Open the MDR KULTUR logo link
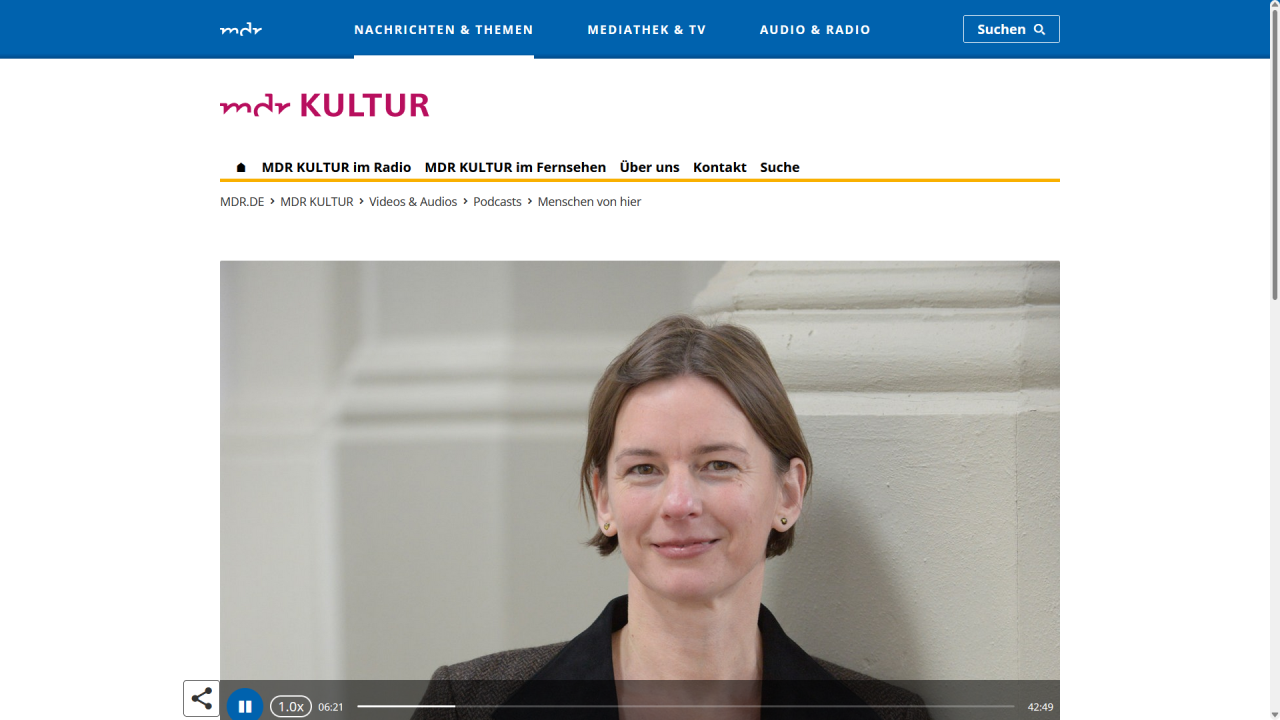Screen dimensions: 1280x720 click(x=325, y=105)
